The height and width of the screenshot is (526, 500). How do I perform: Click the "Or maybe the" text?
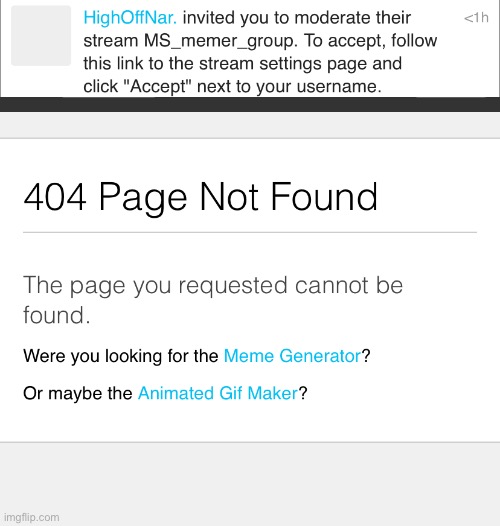pos(78,393)
